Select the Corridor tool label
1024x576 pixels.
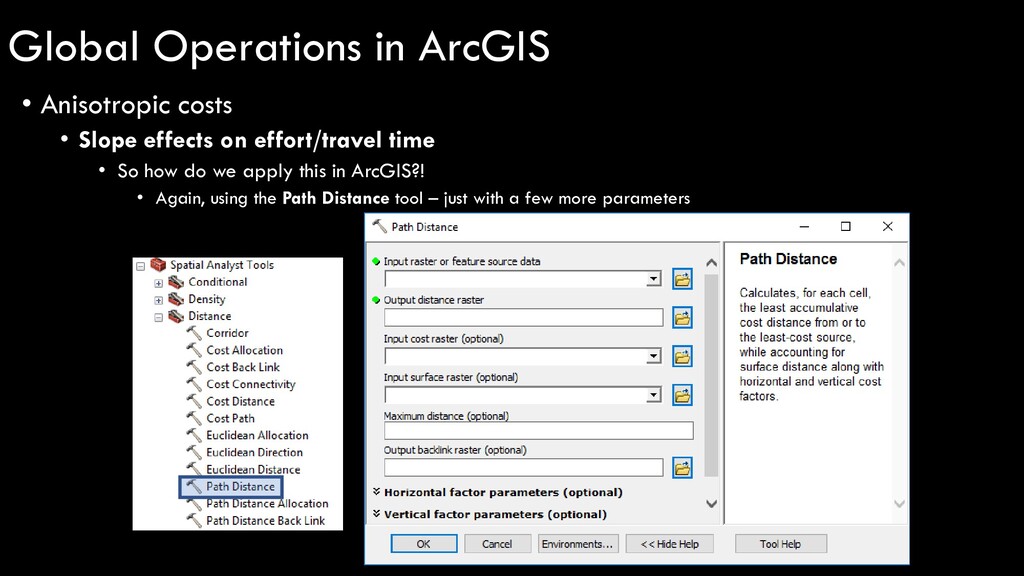(227, 333)
